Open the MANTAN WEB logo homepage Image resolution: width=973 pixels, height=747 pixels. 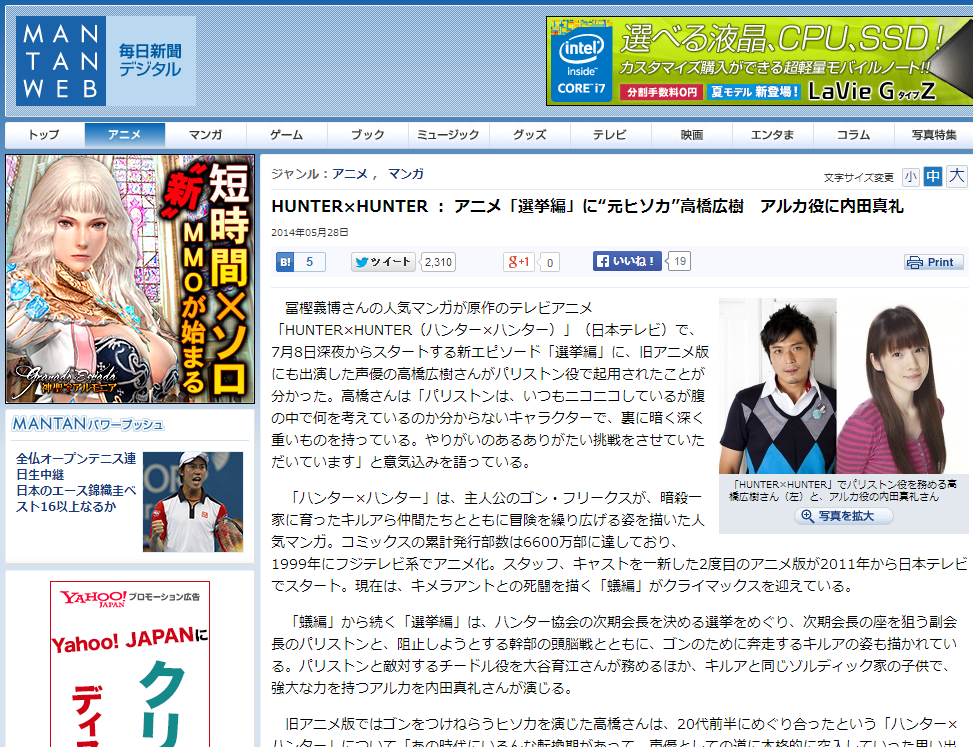coord(61,61)
